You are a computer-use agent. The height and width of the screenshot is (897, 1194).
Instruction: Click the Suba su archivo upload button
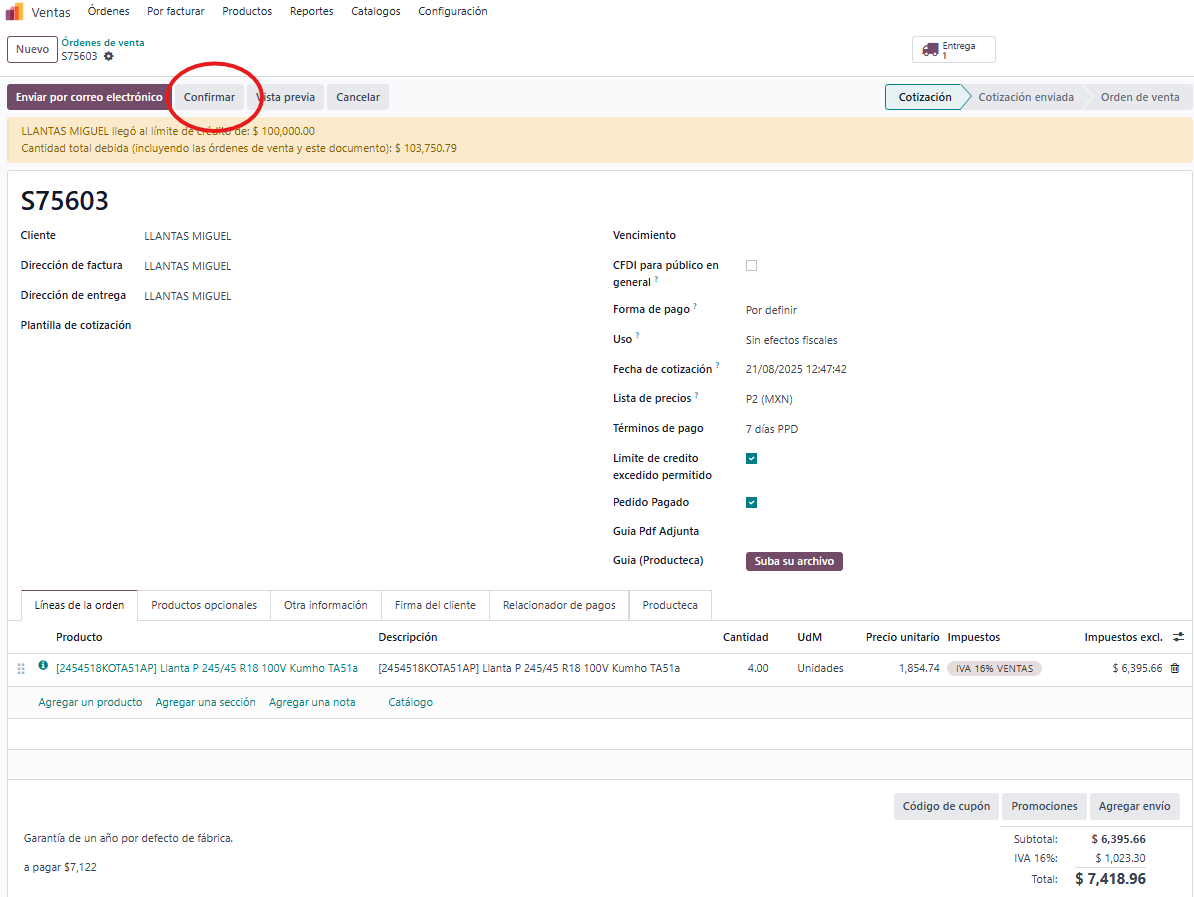(x=794, y=561)
